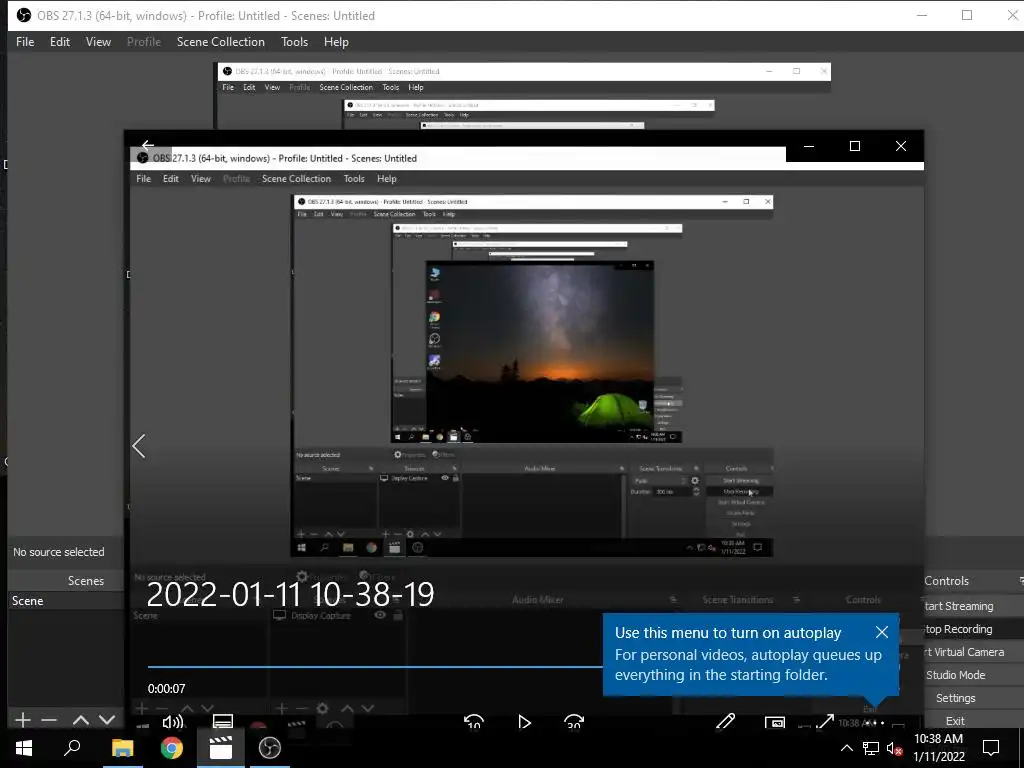Open the taskbar clock and calendar
1024x768 pixels.
coord(938,748)
